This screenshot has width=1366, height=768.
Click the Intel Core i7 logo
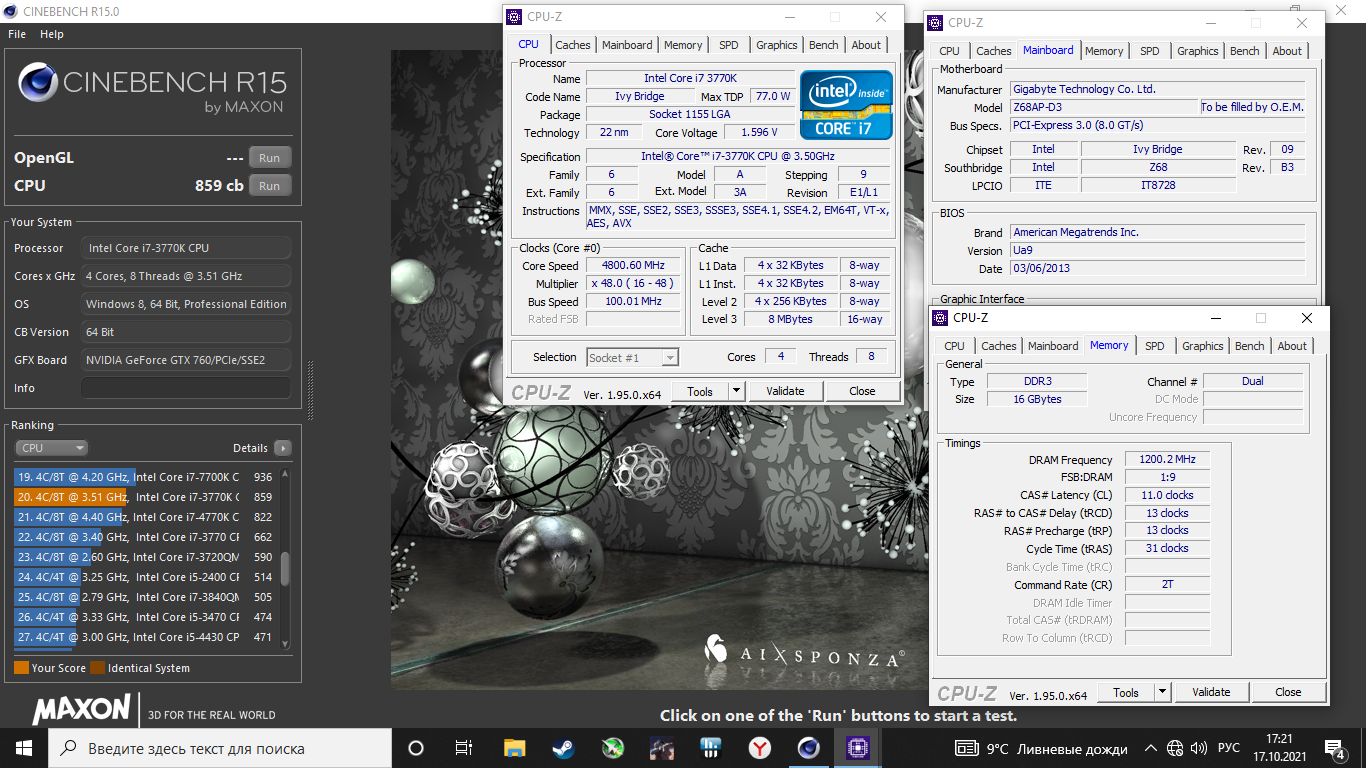pyautogui.click(x=846, y=105)
